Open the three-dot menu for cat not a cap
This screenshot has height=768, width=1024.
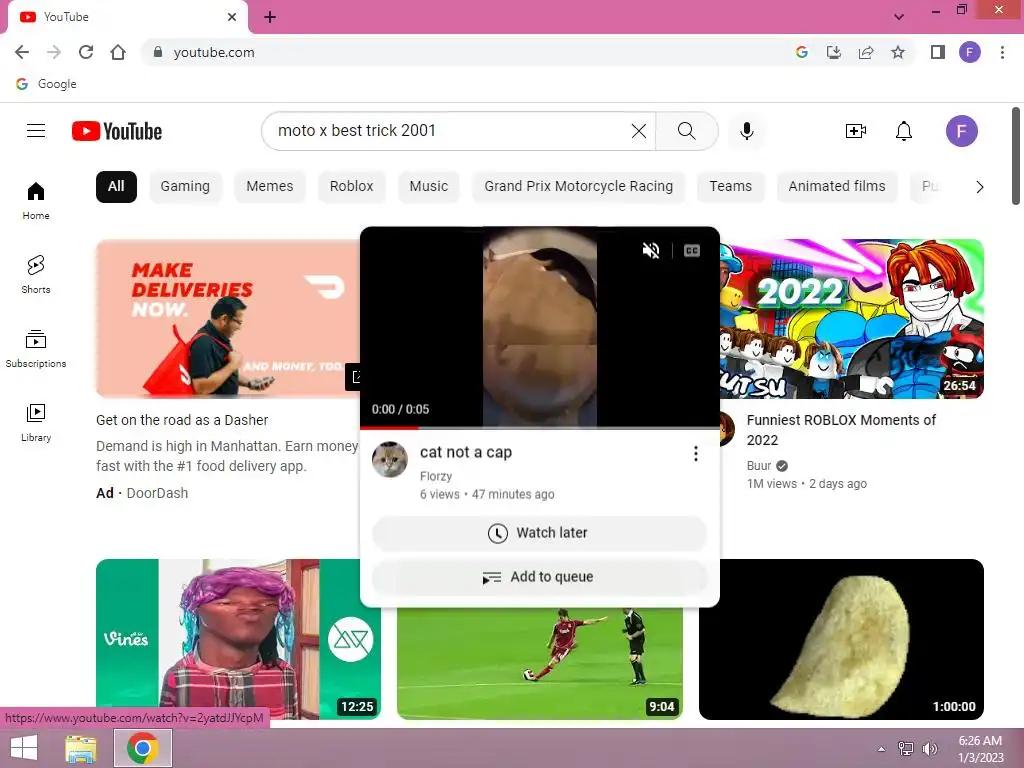coord(696,453)
